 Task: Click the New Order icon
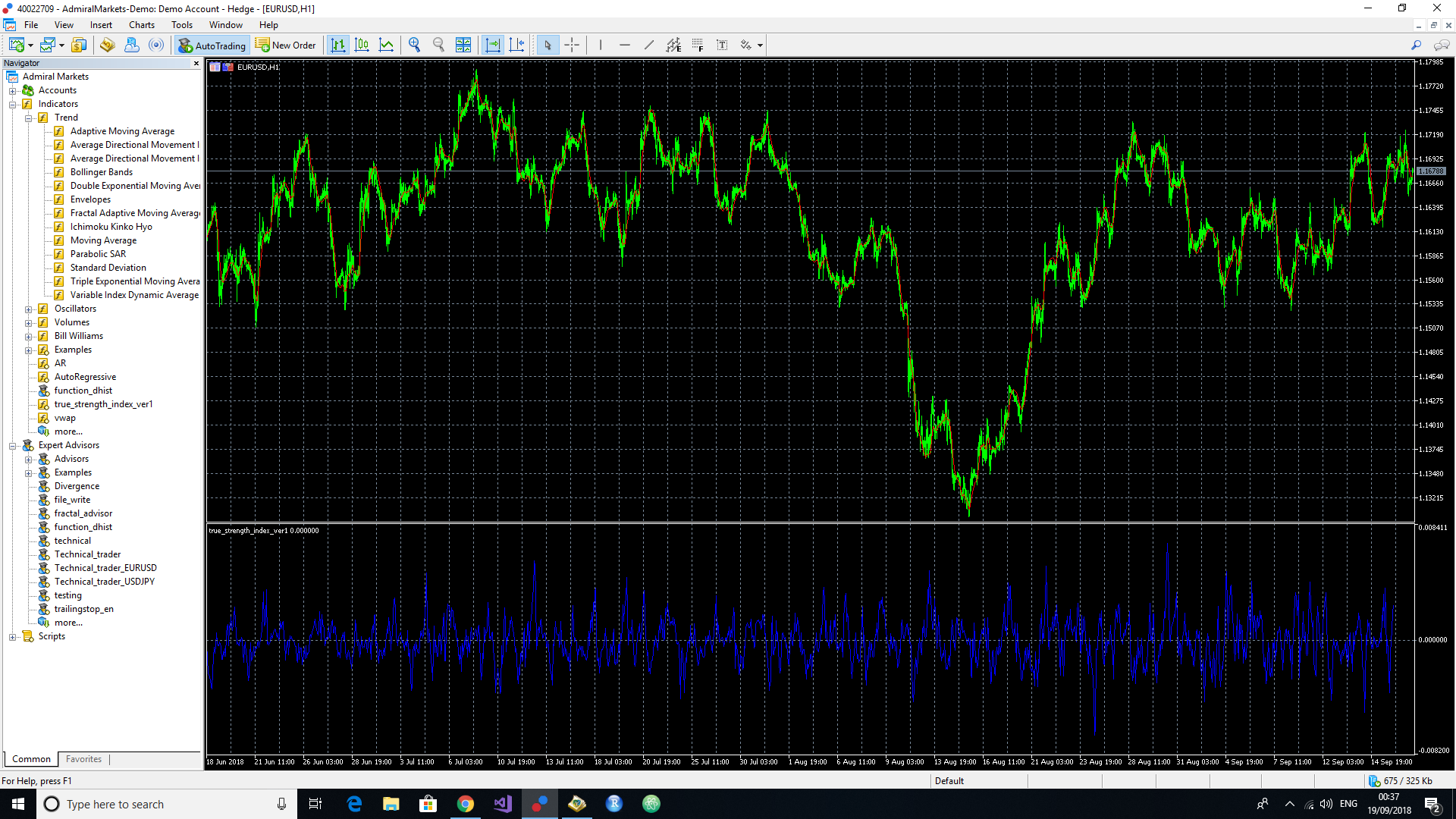coord(286,45)
